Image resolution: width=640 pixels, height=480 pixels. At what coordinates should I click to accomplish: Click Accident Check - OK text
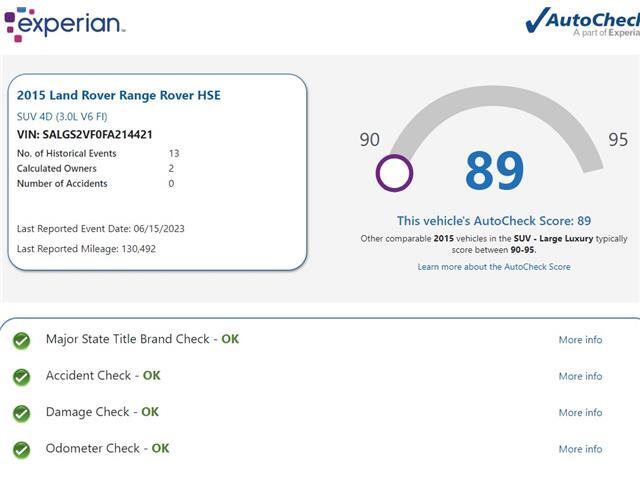[x=103, y=375]
